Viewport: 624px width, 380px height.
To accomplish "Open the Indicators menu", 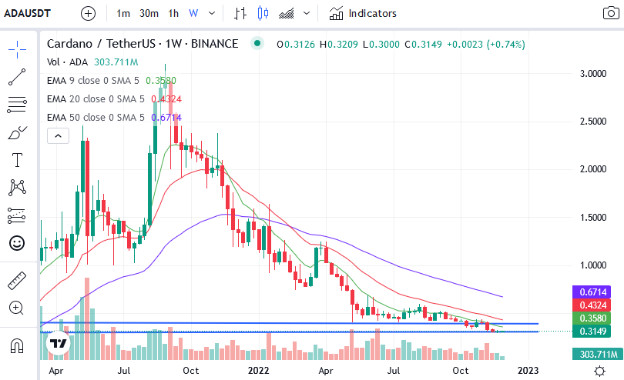I will click(363, 14).
